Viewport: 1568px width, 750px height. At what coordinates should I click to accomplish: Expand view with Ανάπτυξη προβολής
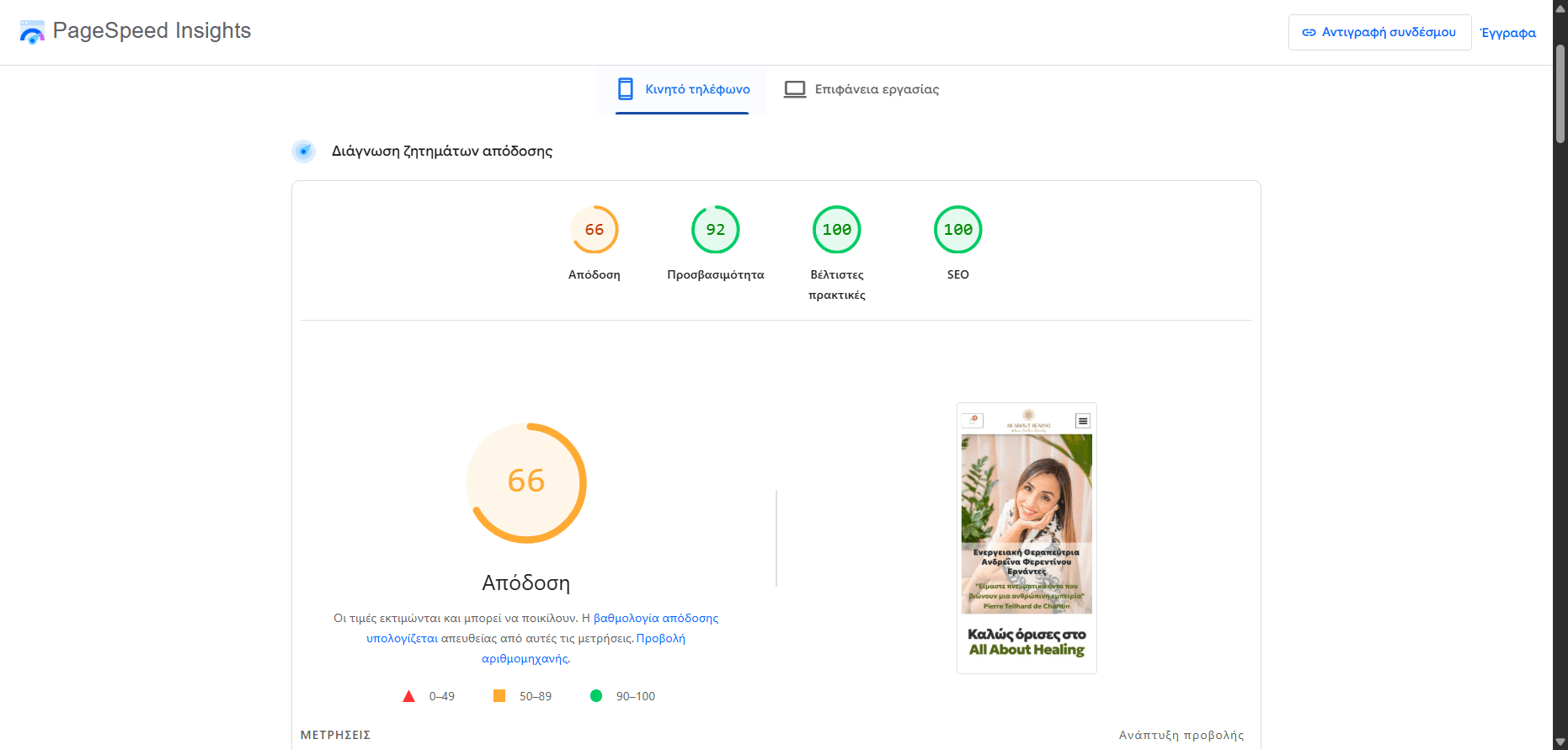coord(1181,735)
